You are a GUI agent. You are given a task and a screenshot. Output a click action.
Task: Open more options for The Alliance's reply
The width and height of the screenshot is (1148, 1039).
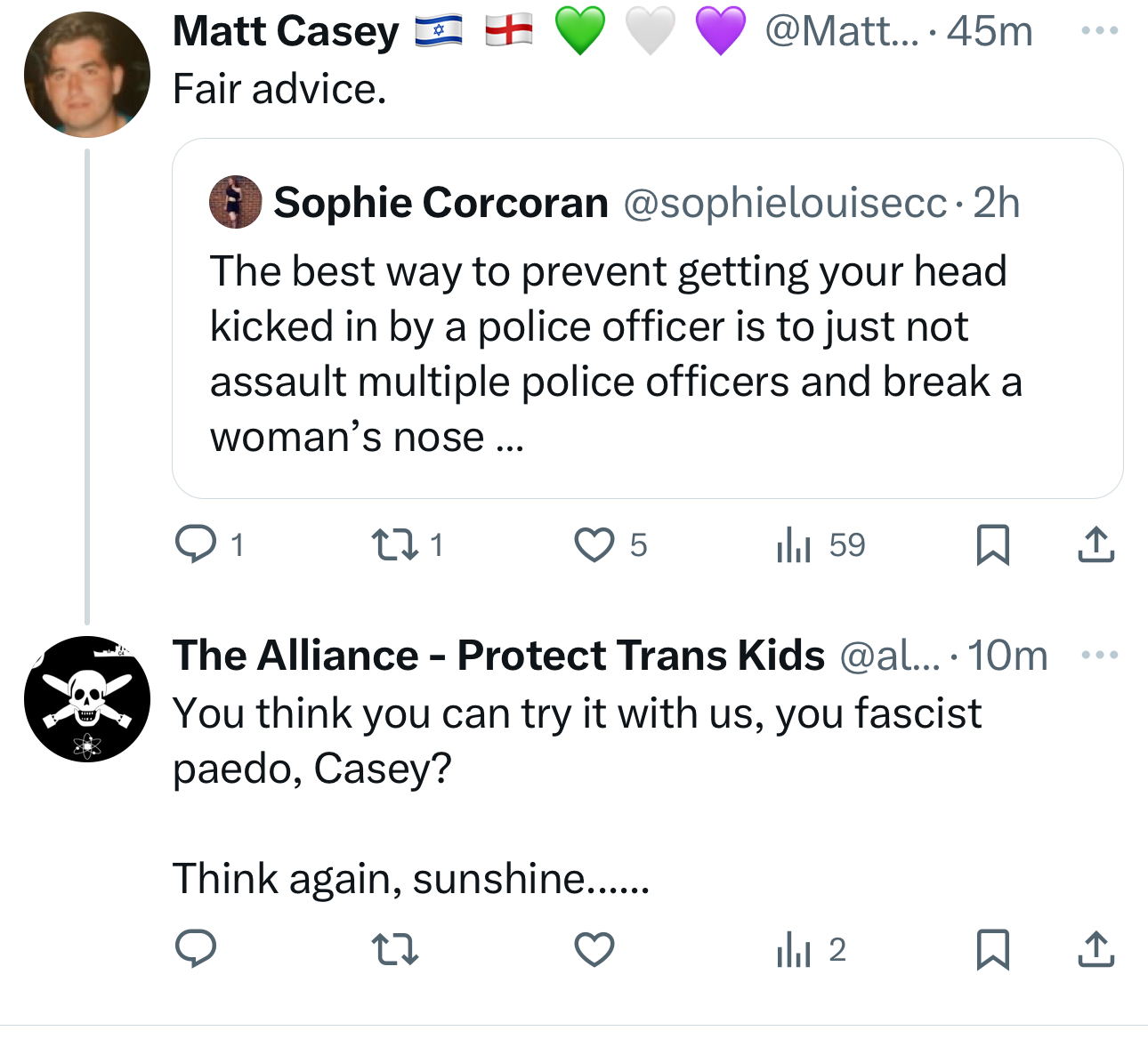[1099, 656]
